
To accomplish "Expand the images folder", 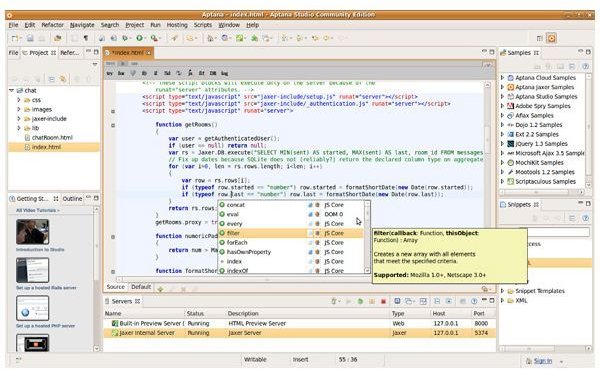I will (18, 109).
